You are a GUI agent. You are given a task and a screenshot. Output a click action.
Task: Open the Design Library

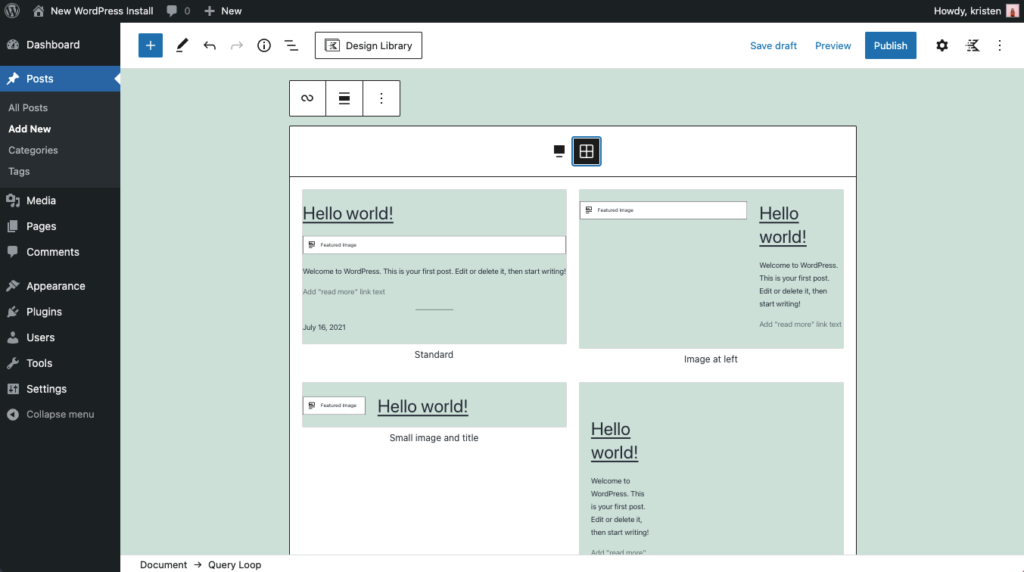point(369,45)
